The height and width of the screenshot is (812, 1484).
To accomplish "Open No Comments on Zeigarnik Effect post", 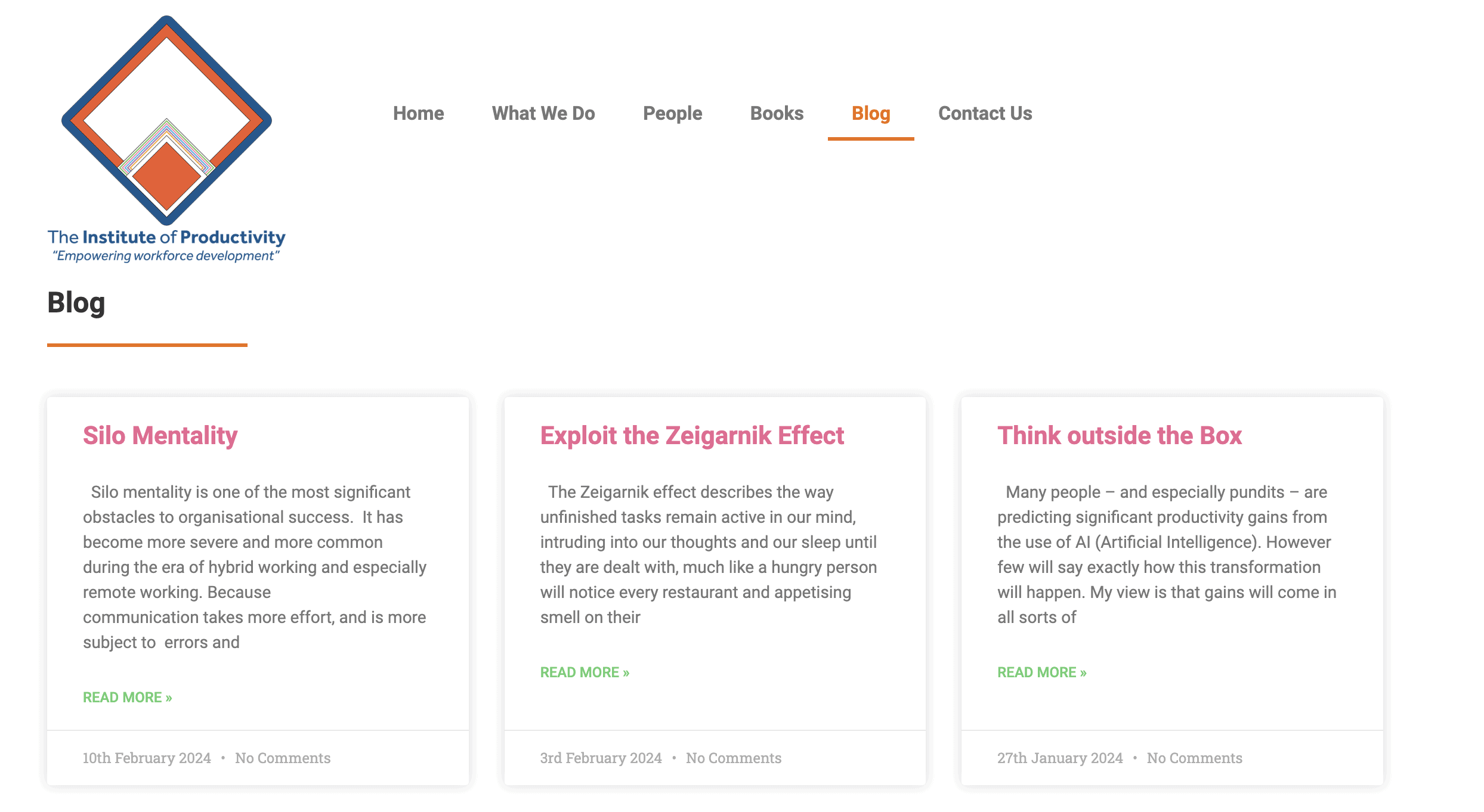I will pos(734,758).
